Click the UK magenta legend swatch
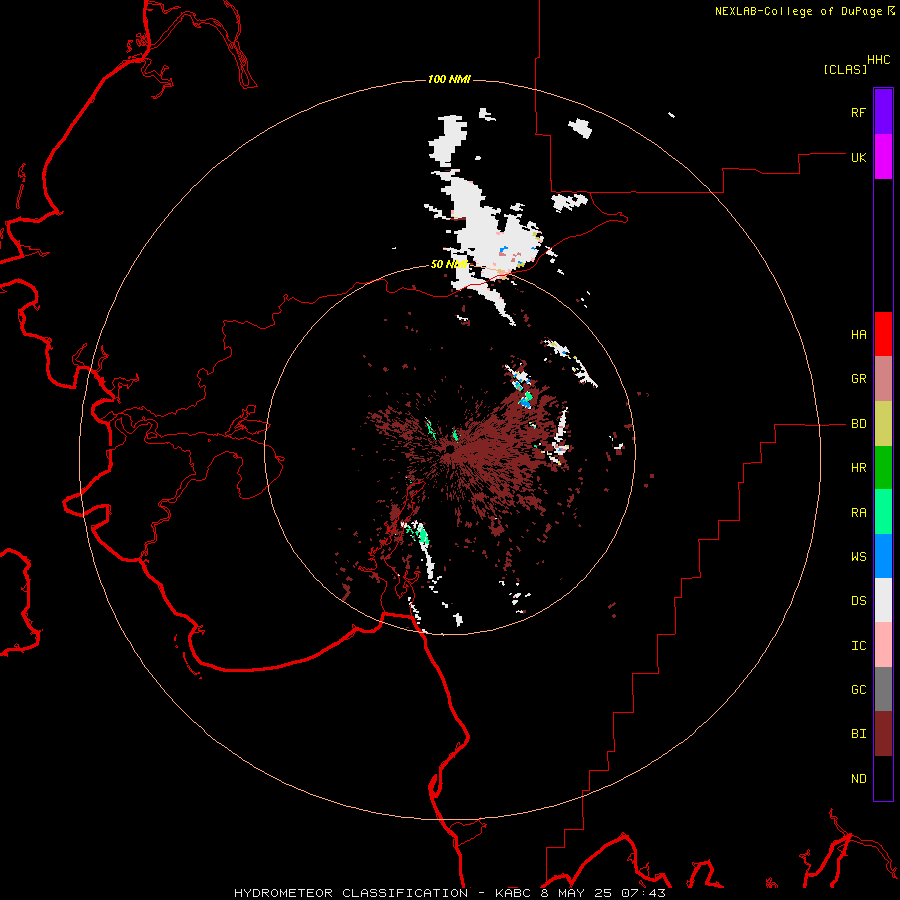 pos(883,157)
